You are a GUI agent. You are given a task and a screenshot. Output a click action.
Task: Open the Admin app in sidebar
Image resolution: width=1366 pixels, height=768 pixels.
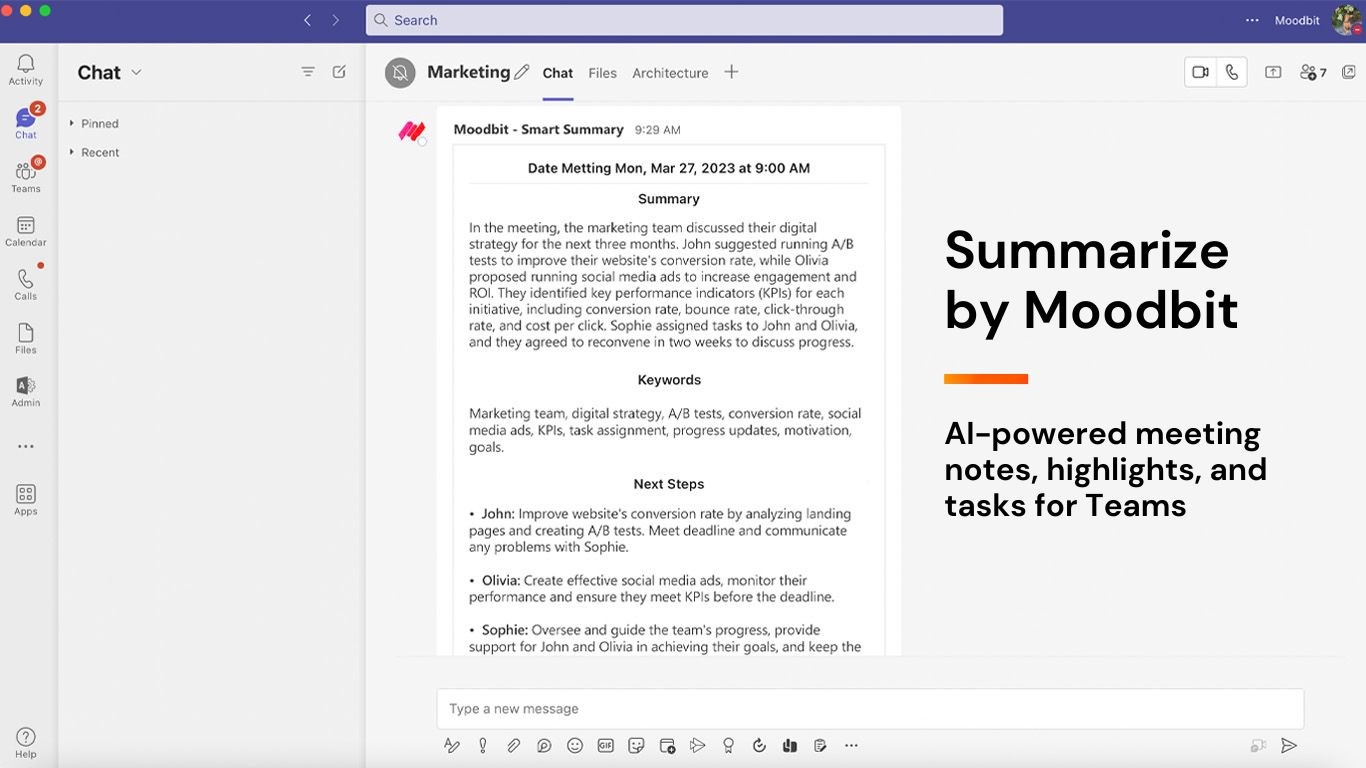[26, 392]
